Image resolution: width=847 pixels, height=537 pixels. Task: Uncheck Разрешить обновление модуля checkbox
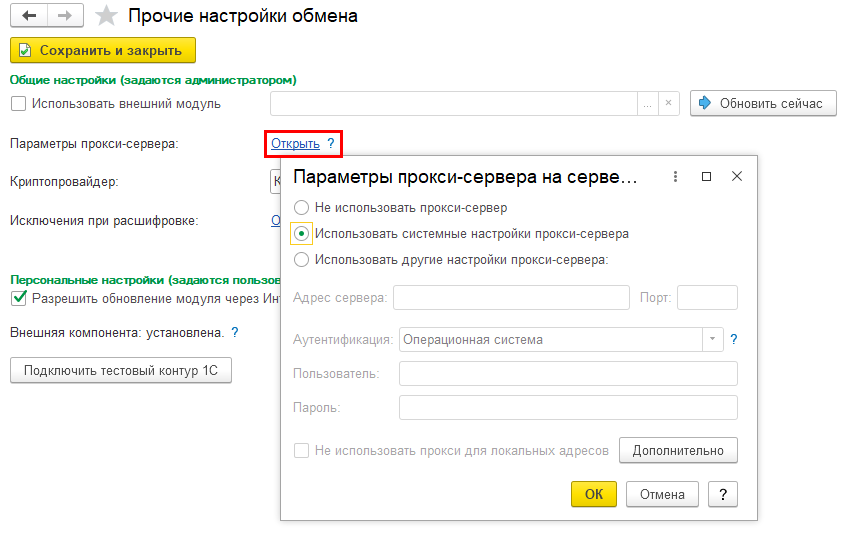point(18,298)
